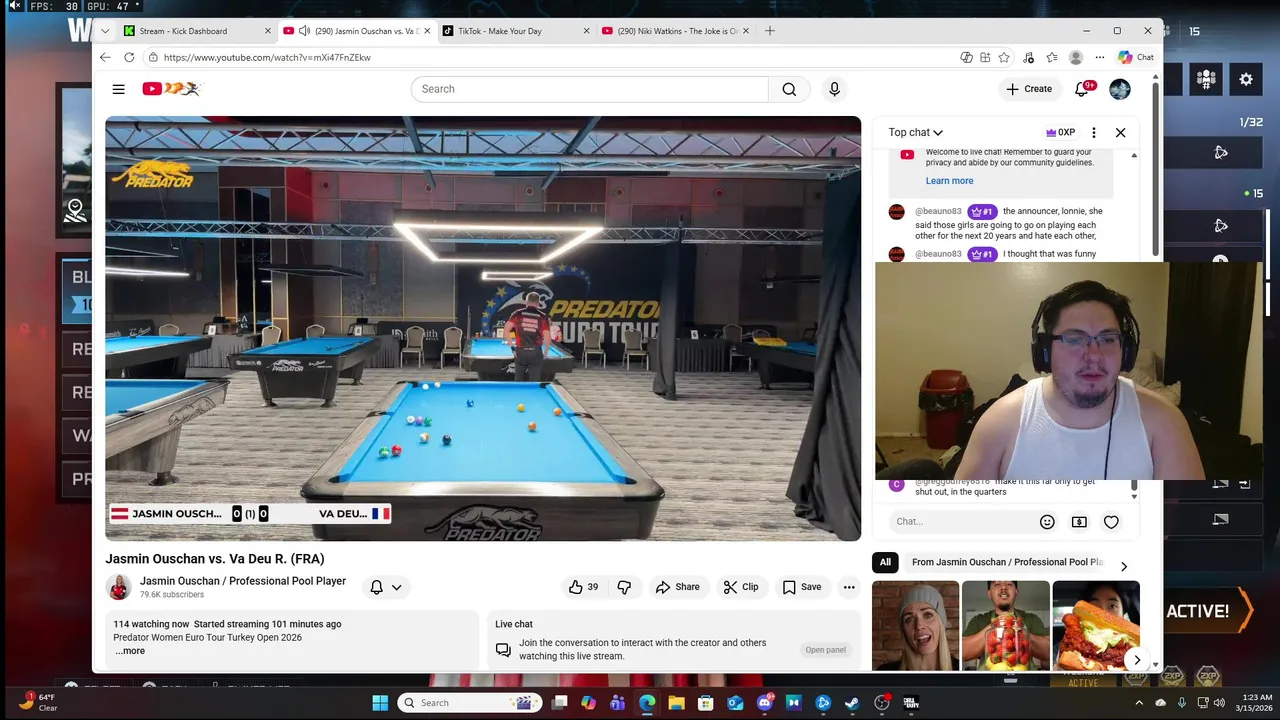Click inside the YouTube Search field

point(590,89)
